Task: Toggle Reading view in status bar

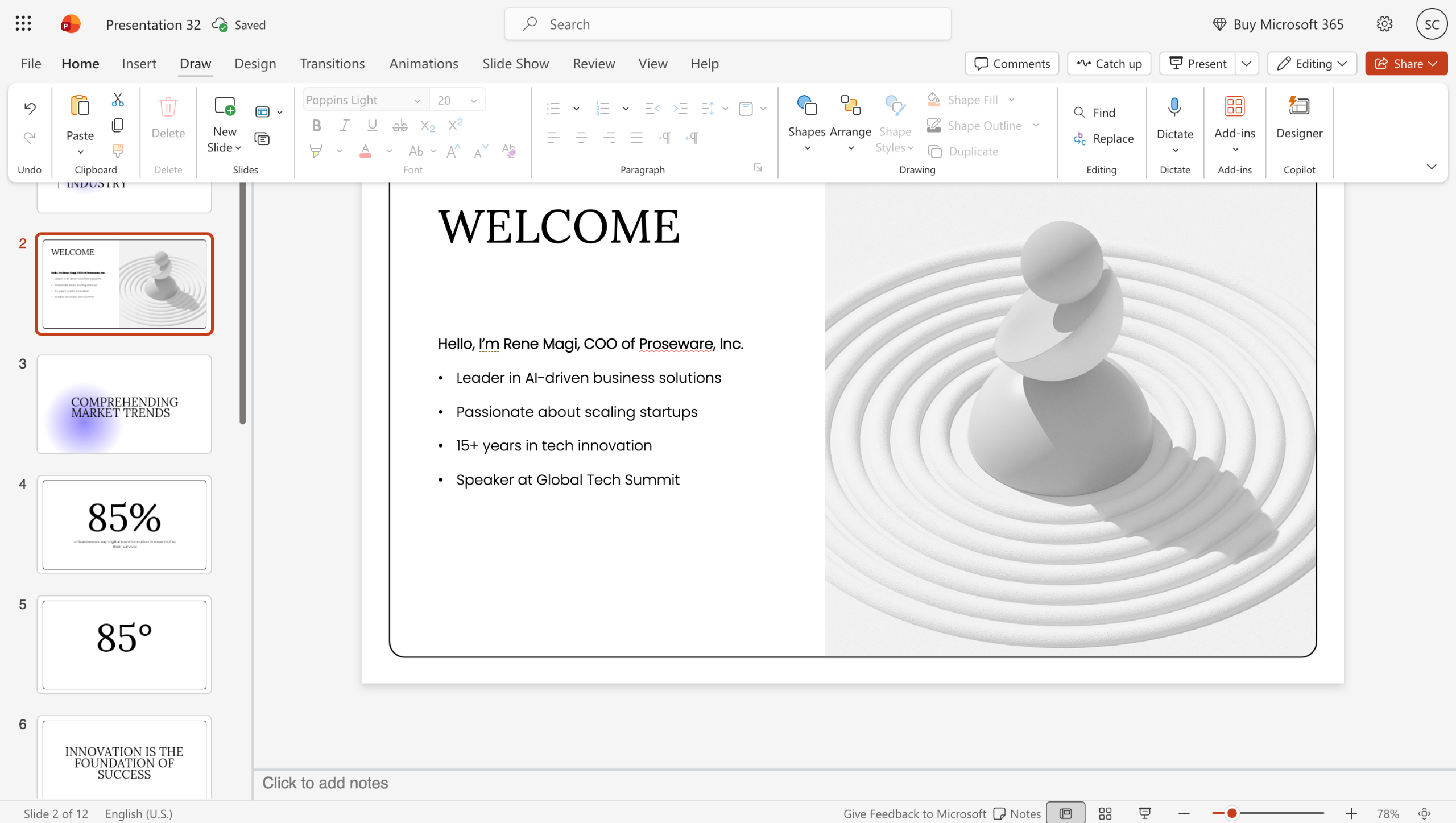Action: (1145, 813)
